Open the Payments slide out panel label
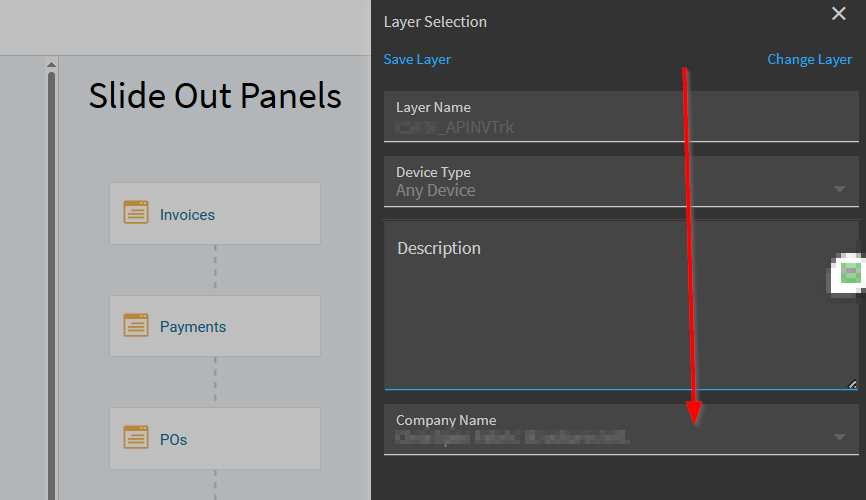866x500 pixels. coord(193,326)
